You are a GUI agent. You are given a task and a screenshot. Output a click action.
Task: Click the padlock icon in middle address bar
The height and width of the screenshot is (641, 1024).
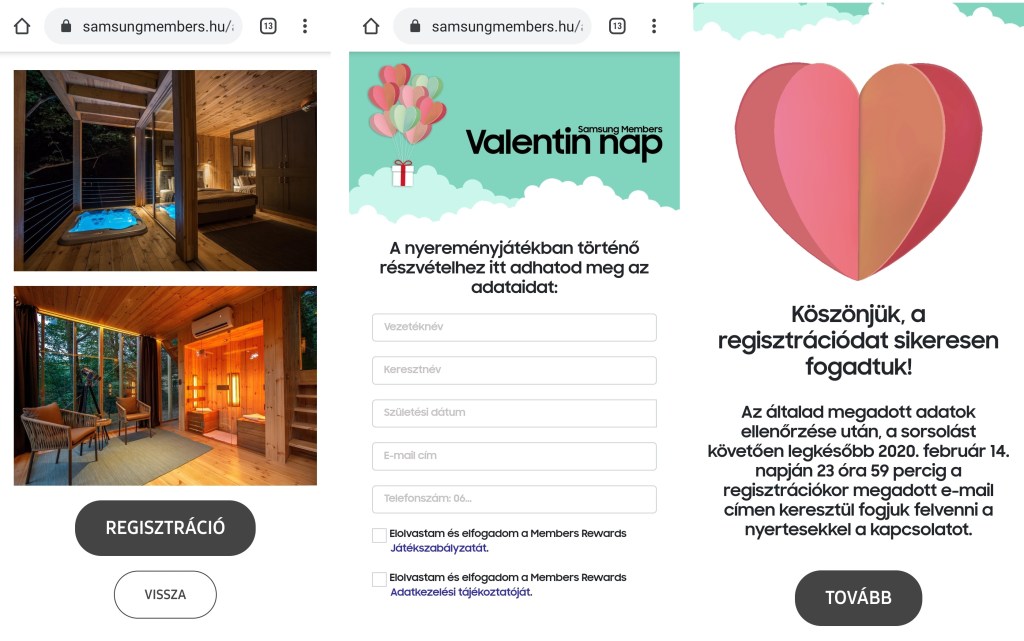[415, 26]
